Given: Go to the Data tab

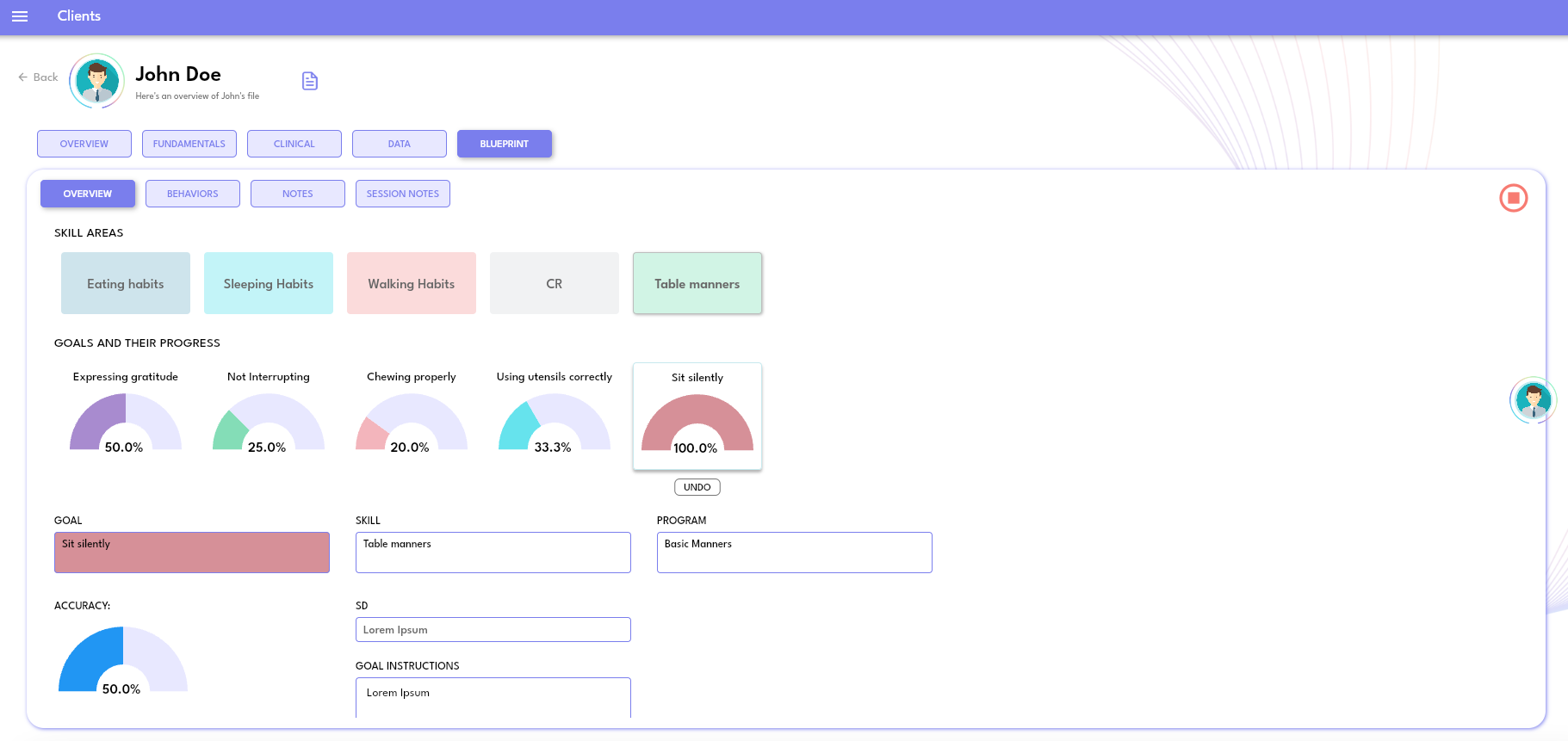Looking at the screenshot, I should click(400, 144).
